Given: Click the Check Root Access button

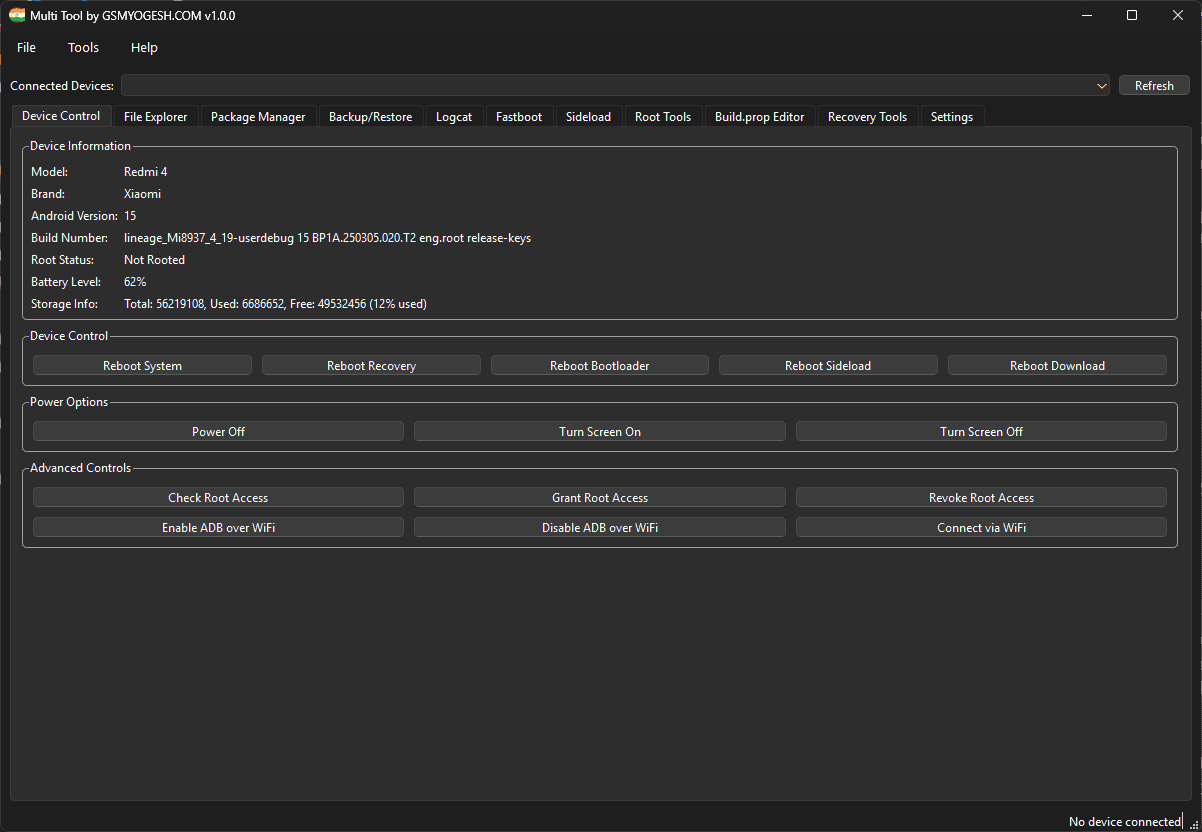Looking at the screenshot, I should 218,497.
